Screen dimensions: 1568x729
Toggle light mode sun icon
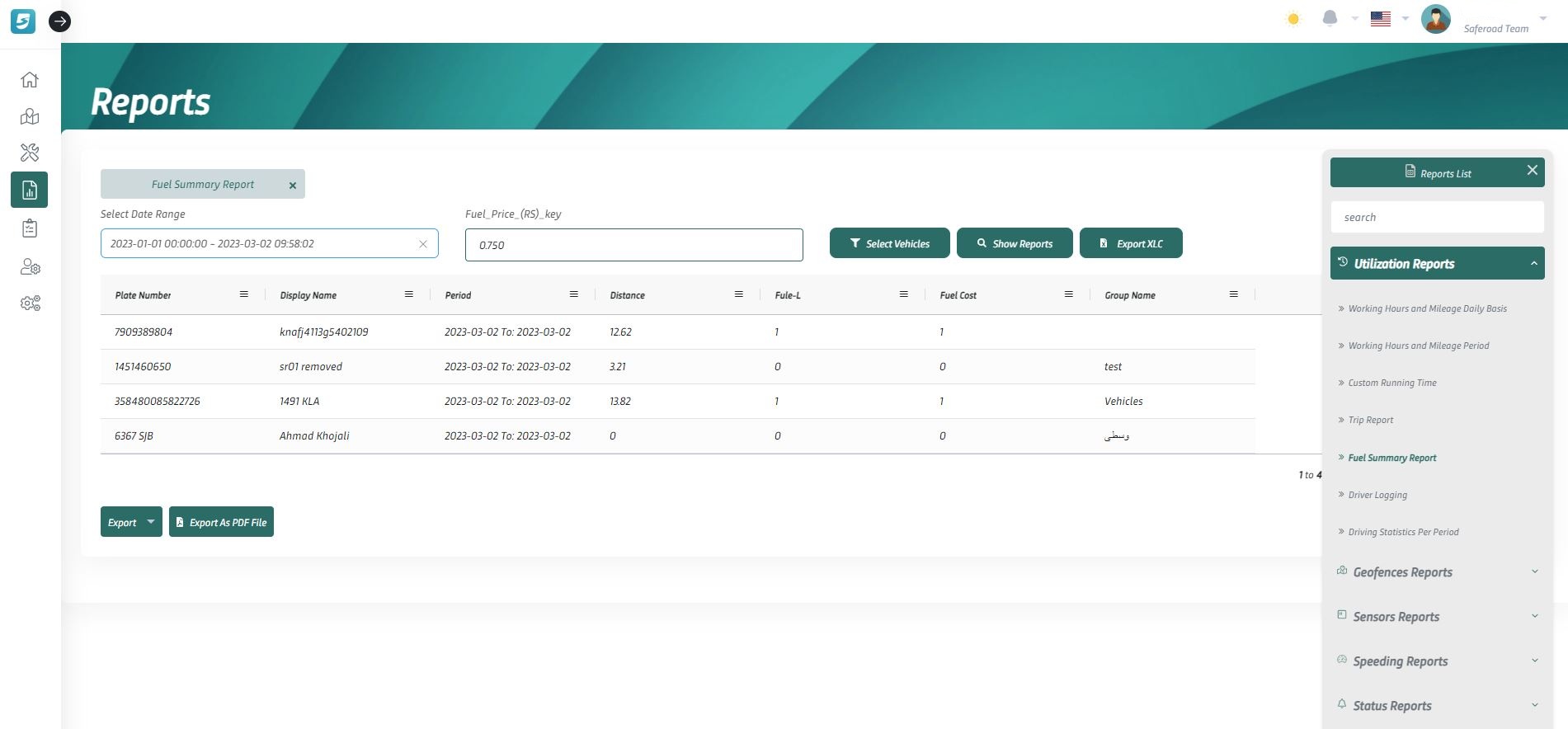tap(1293, 19)
